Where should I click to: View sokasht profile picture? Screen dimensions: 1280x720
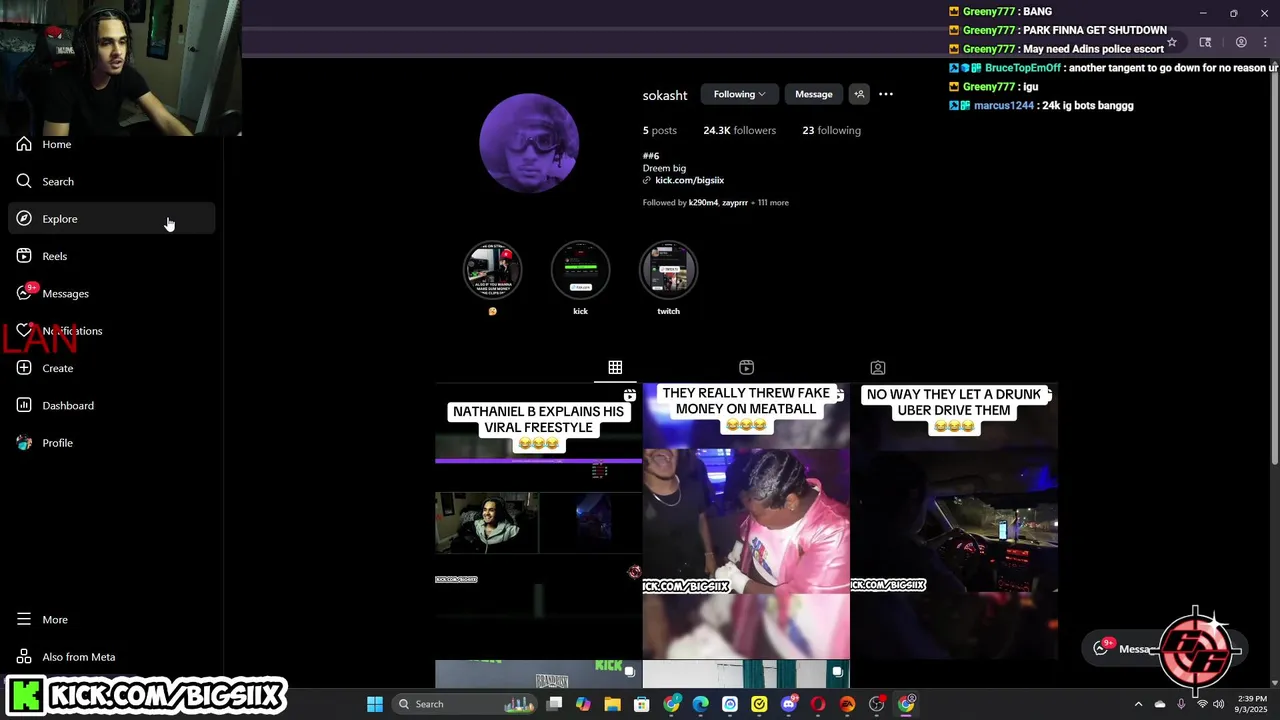(x=528, y=143)
